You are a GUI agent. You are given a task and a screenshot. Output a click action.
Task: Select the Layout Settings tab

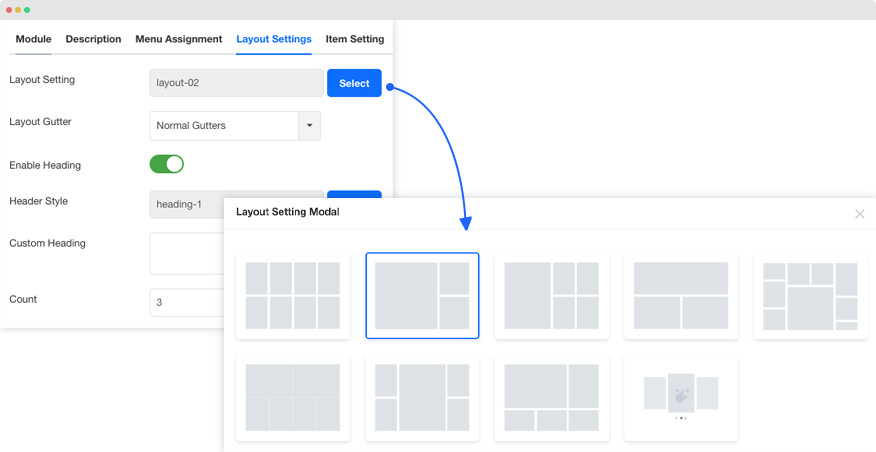[274, 39]
